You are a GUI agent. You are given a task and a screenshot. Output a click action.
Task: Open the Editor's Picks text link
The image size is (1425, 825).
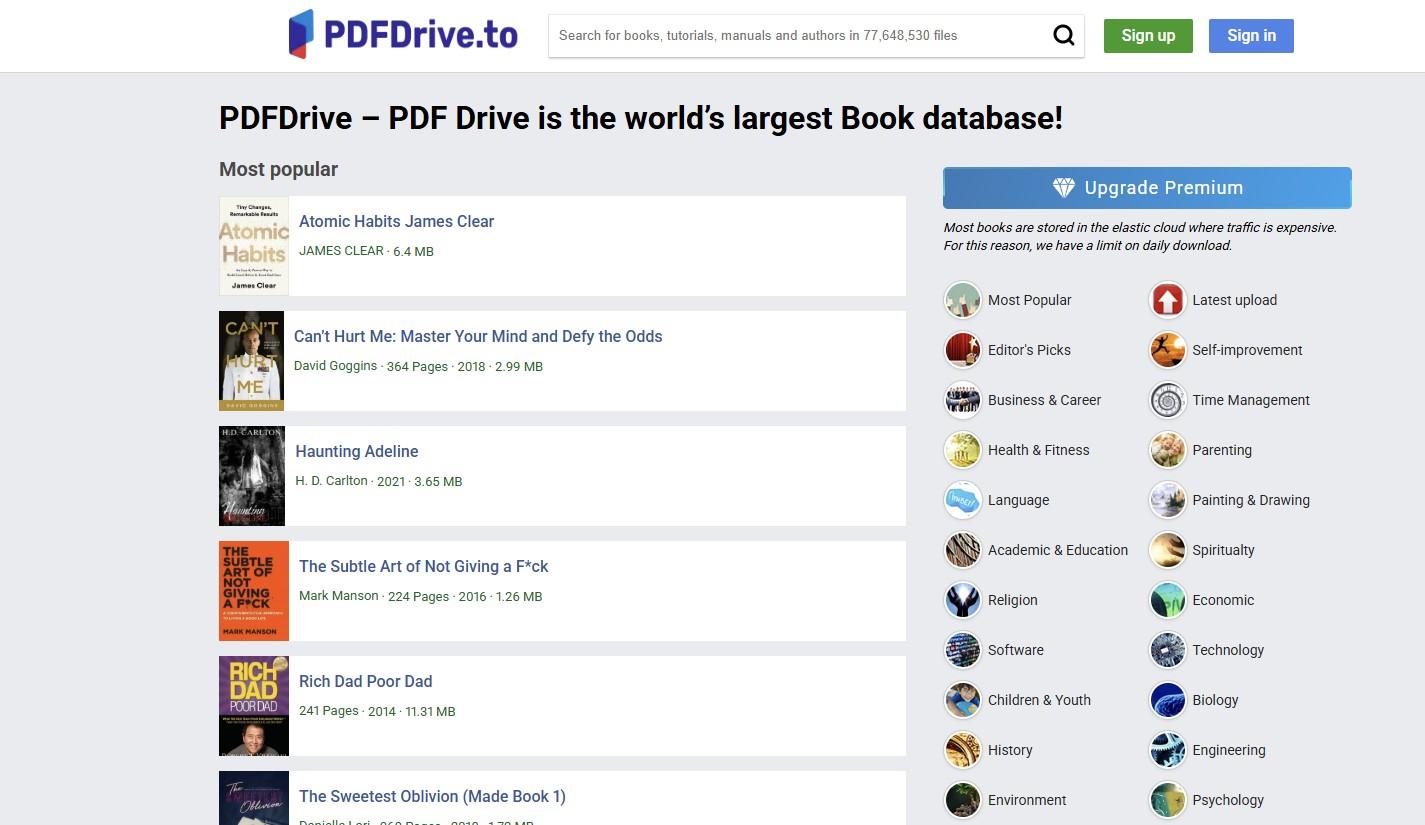tap(1029, 350)
